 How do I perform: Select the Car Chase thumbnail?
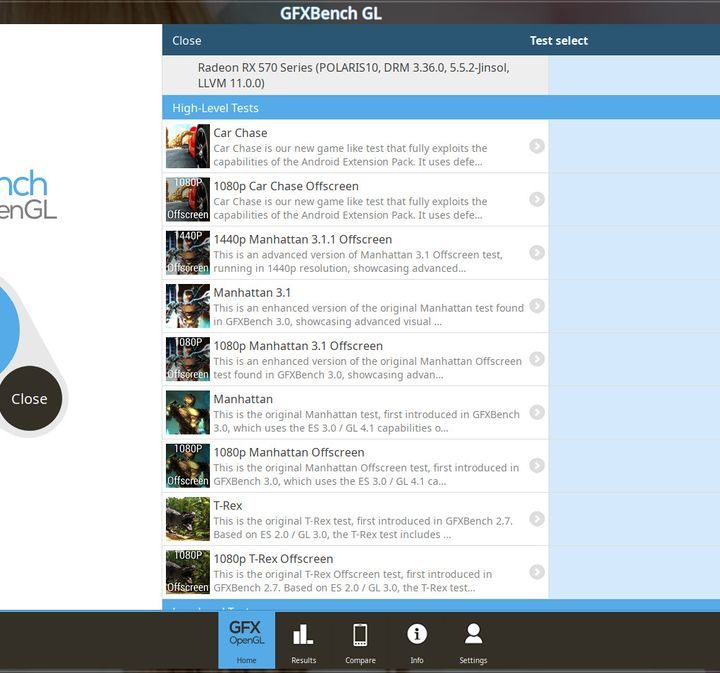pyautogui.click(x=188, y=146)
